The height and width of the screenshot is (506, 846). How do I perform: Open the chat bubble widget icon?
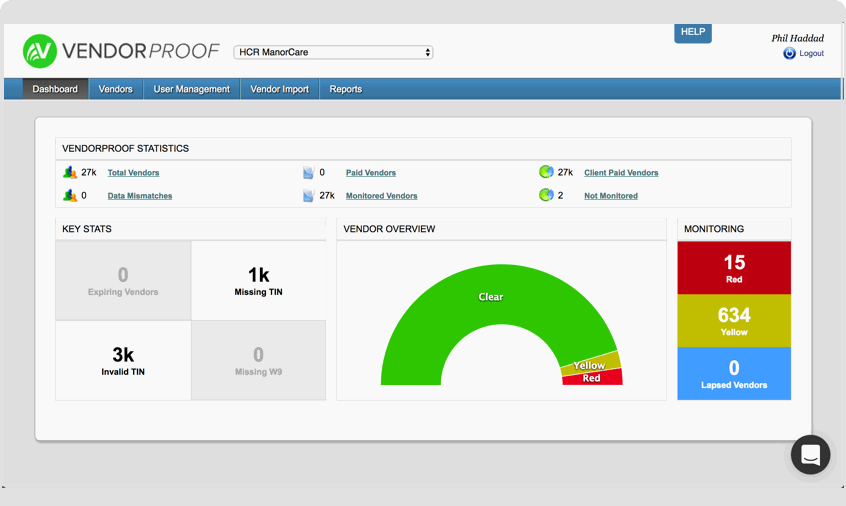point(810,455)
